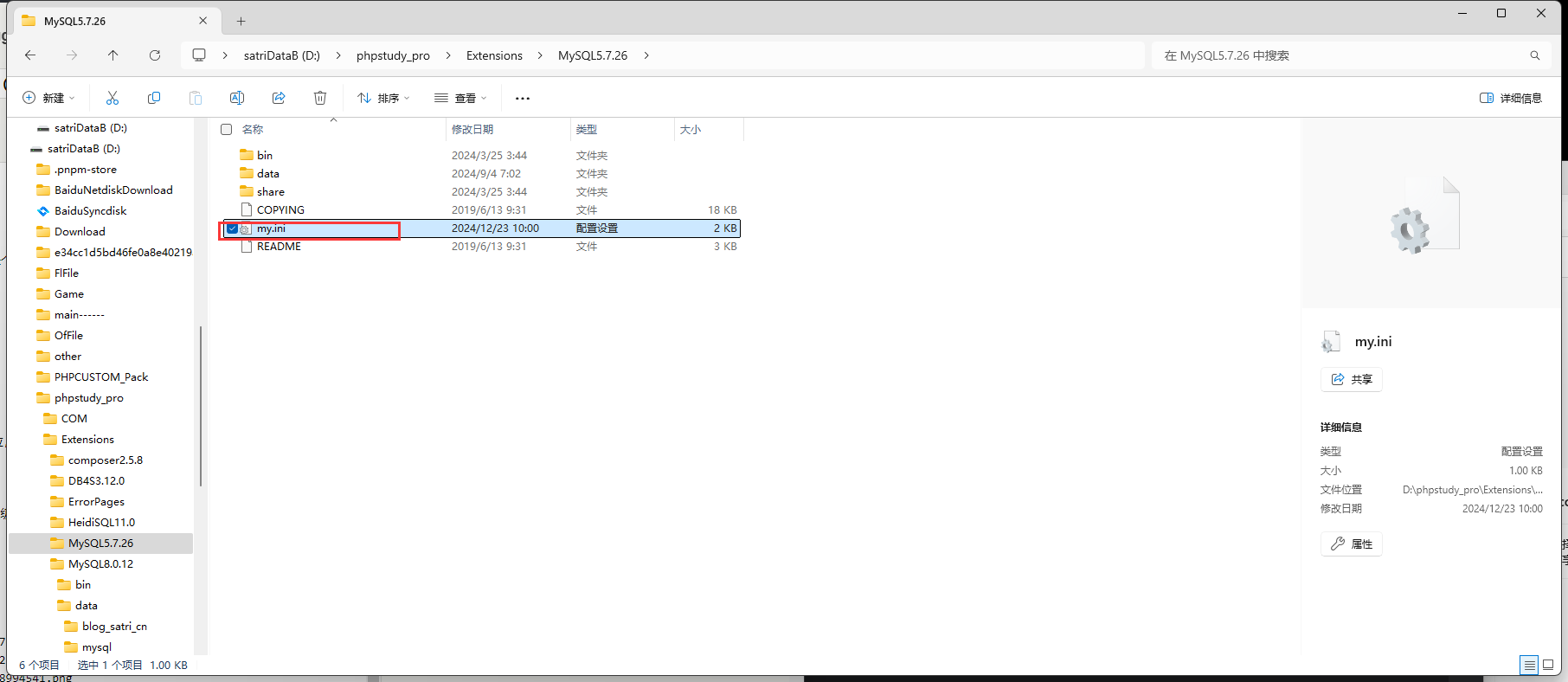Click the Copy icon in toolbar

(154, 98)
